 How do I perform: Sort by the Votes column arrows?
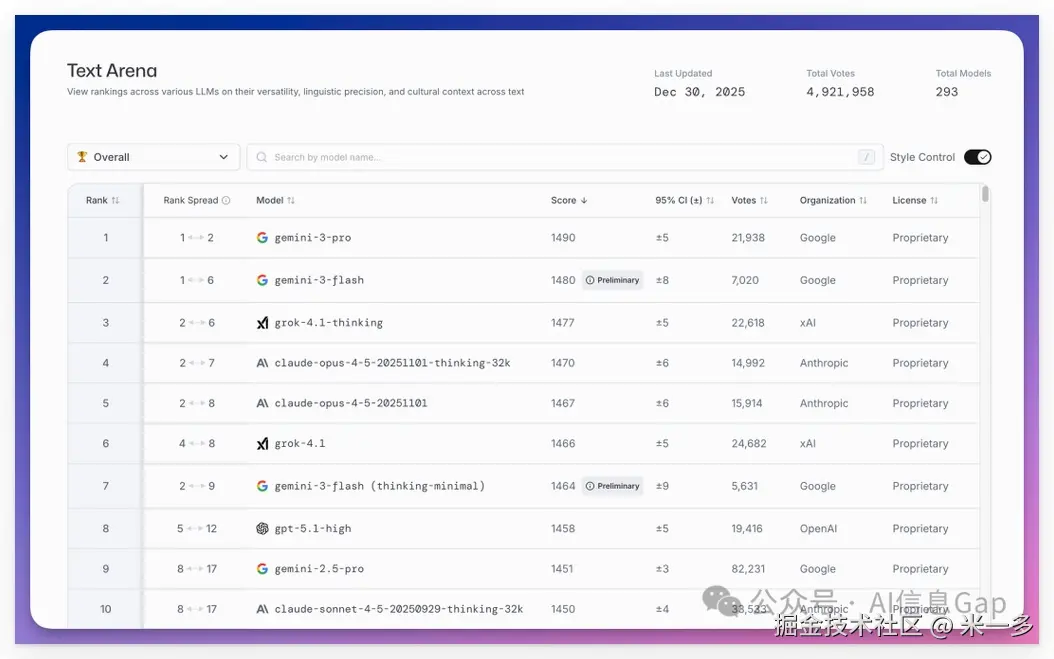pyautogui.click(x=764, y=200)
